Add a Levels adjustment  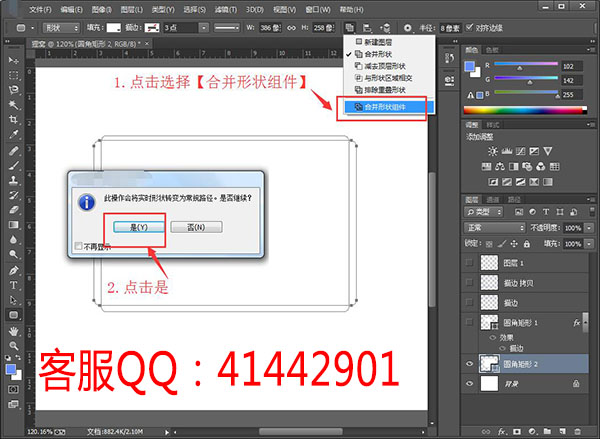click(507, 151)
